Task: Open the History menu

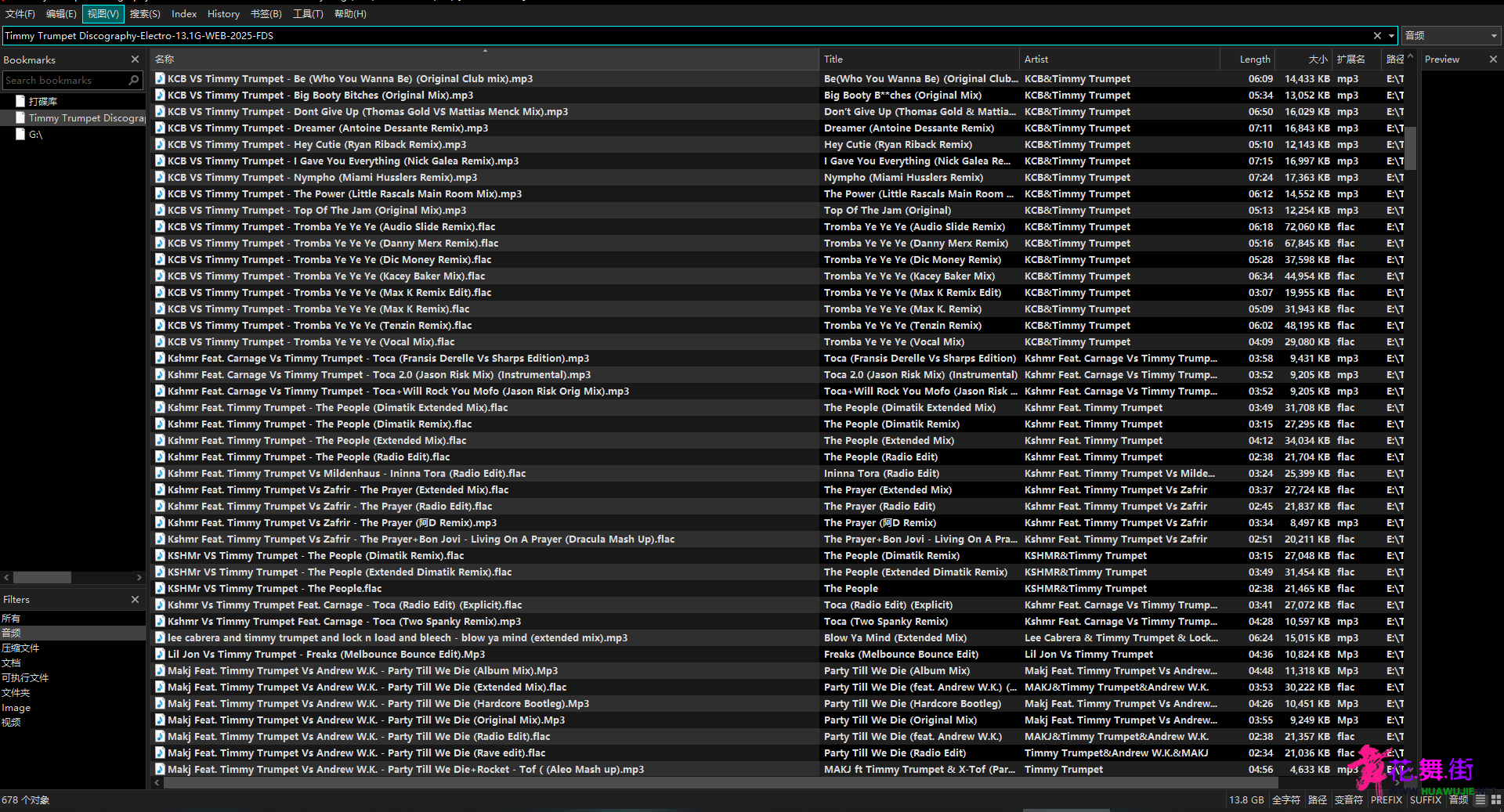Action: click(x=223, y=13)
